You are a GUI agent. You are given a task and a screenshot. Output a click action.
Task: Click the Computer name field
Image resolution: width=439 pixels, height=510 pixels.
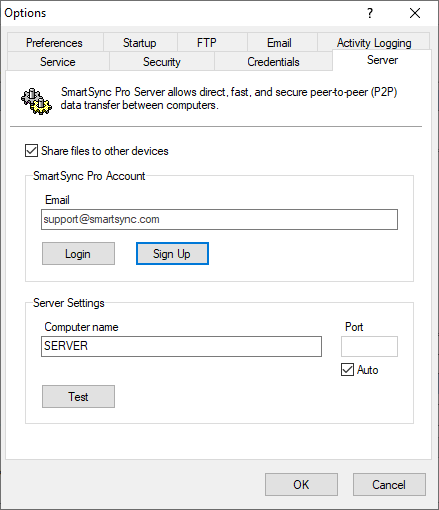pyautogui.click(x=181, y=346)
